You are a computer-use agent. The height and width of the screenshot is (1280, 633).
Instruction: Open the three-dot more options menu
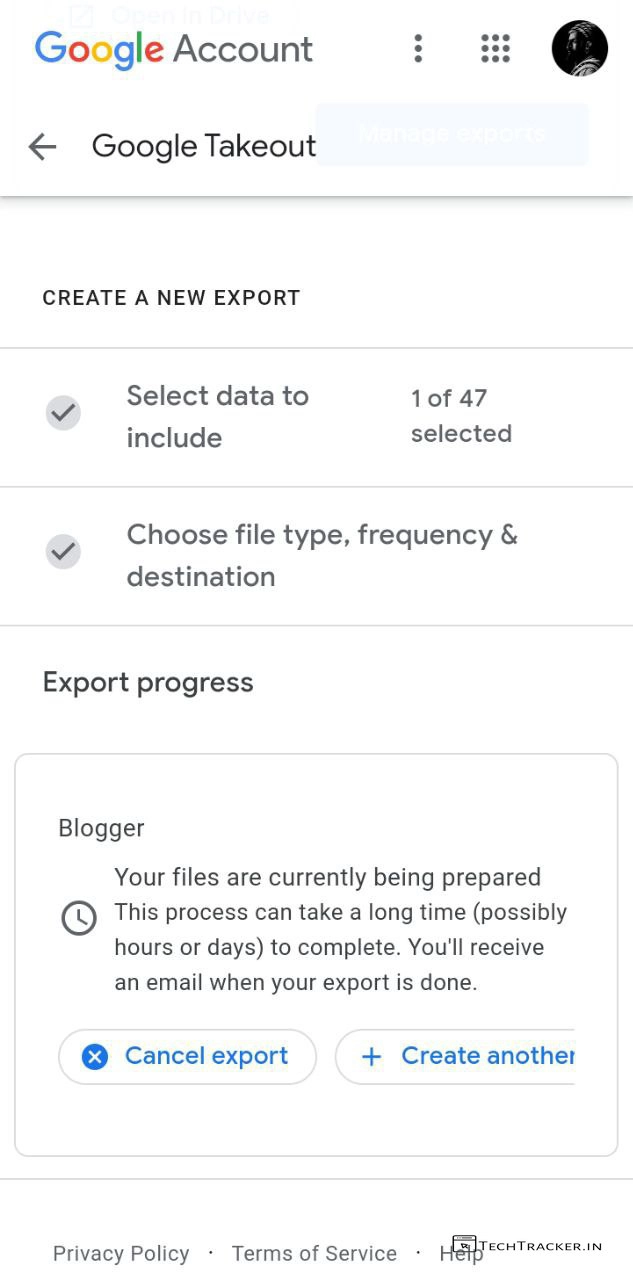coord(418,48)
